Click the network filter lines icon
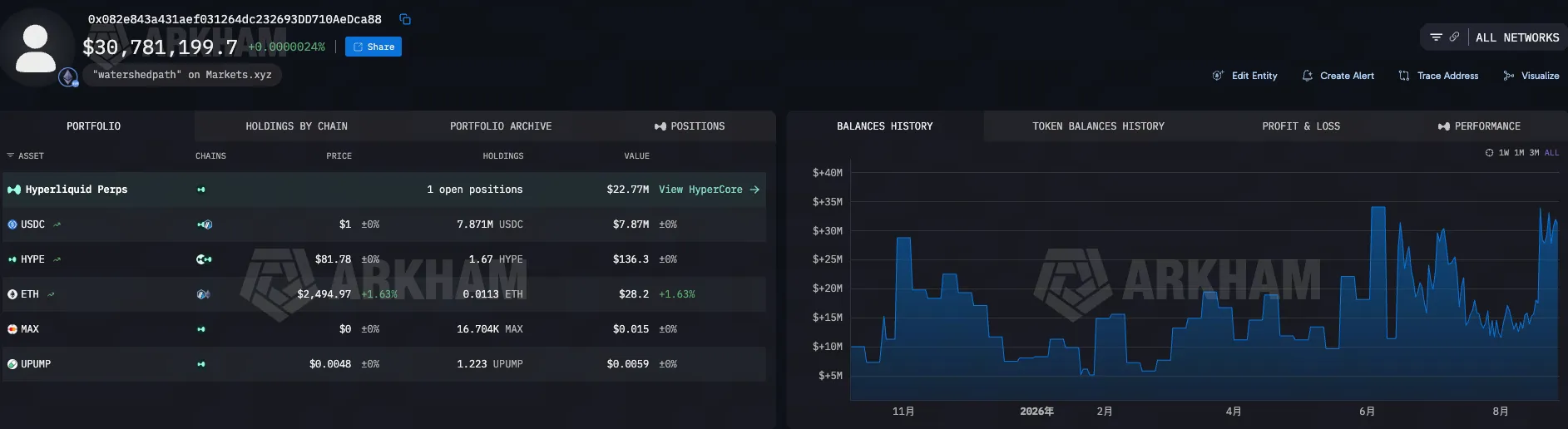1568x429 pixels. click(1436, 37)
